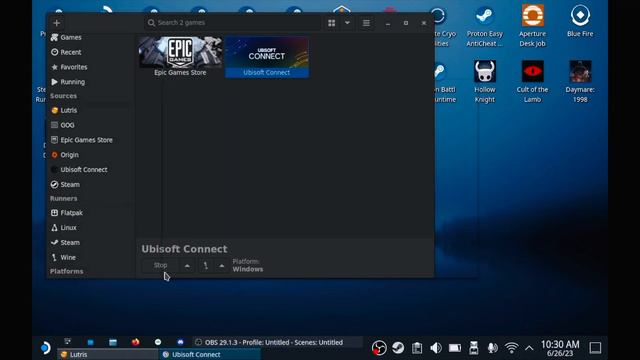Click the Sources section header
Image resolution: width=640 pixels, height=360 pixels.
coord(63,96)
